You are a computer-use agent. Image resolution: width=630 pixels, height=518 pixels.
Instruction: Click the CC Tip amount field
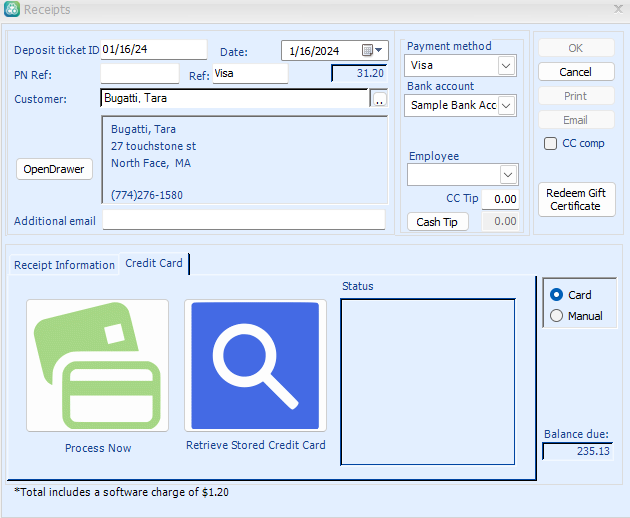point(500,199)
